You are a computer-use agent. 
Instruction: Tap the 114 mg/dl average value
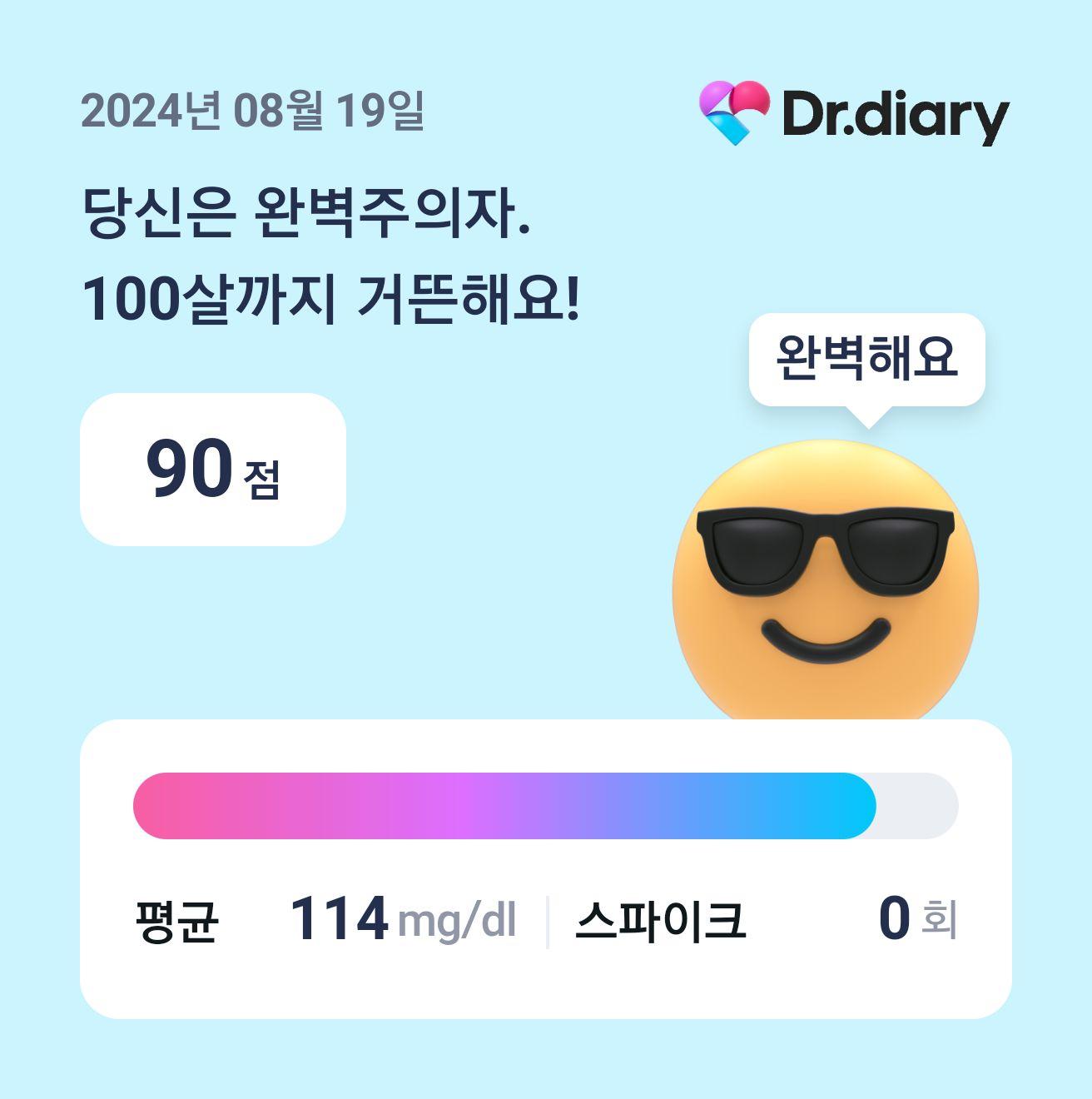click(x=403, y=920)
